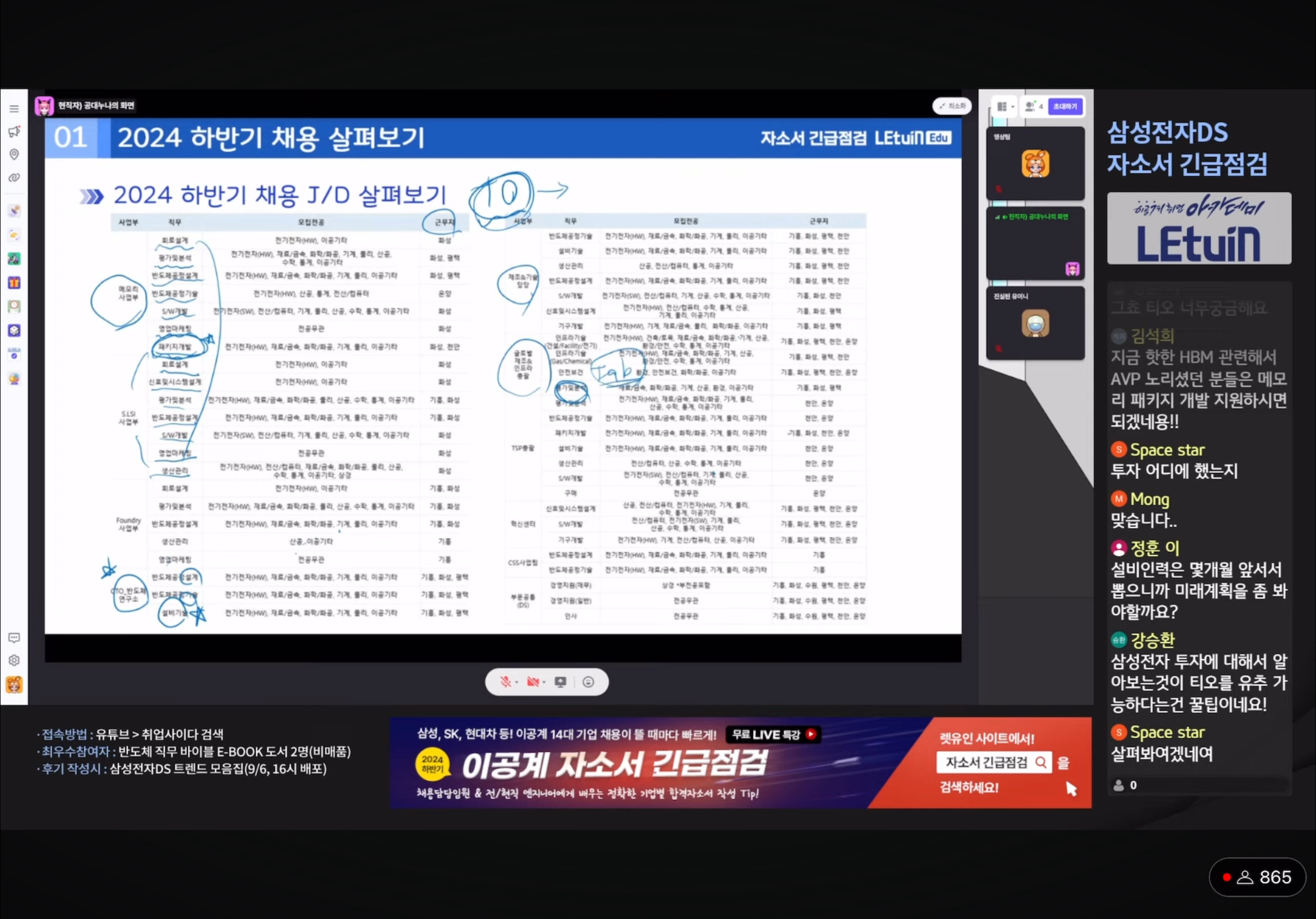Click the 자소서 긴급점검 search field in banner
Screen dimensions: 1316x919
pyautogui.click(x=988, y=763)
